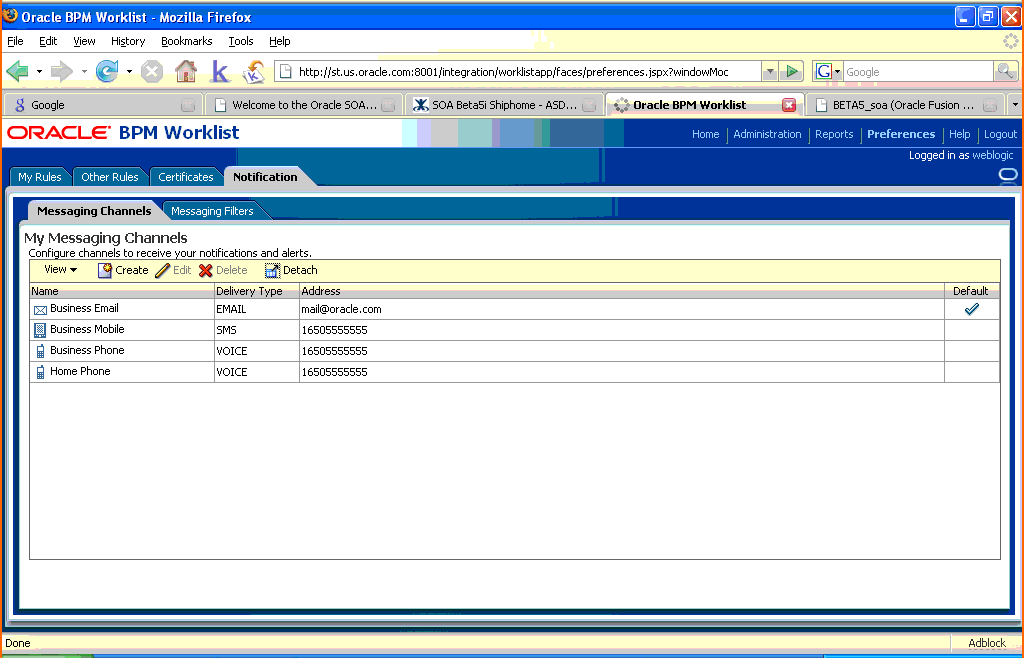Click the Business Phone icon

point(40,351)
